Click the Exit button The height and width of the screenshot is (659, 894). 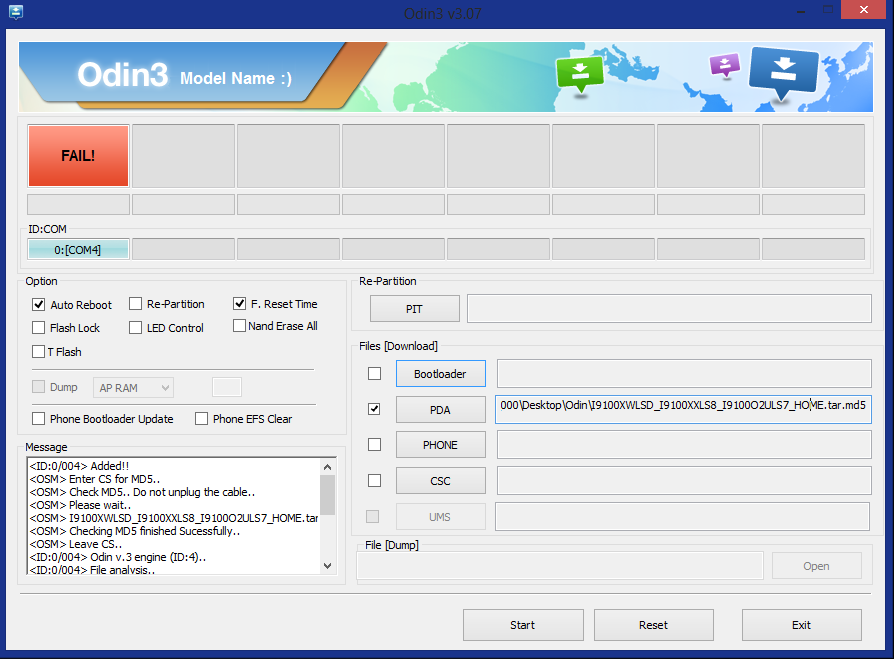pyautogui.click(x=802, y=625)
